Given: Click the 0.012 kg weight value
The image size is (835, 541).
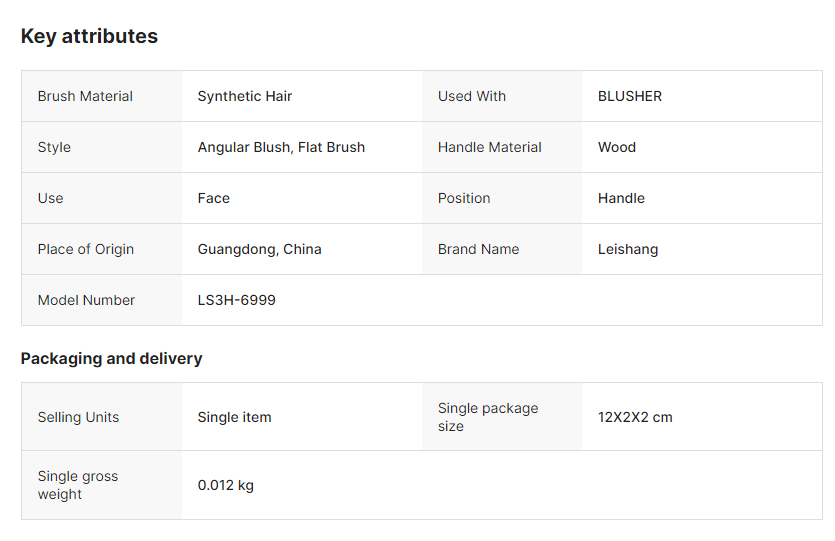Looking at the screenshot, I should click(x=226, y=485).
